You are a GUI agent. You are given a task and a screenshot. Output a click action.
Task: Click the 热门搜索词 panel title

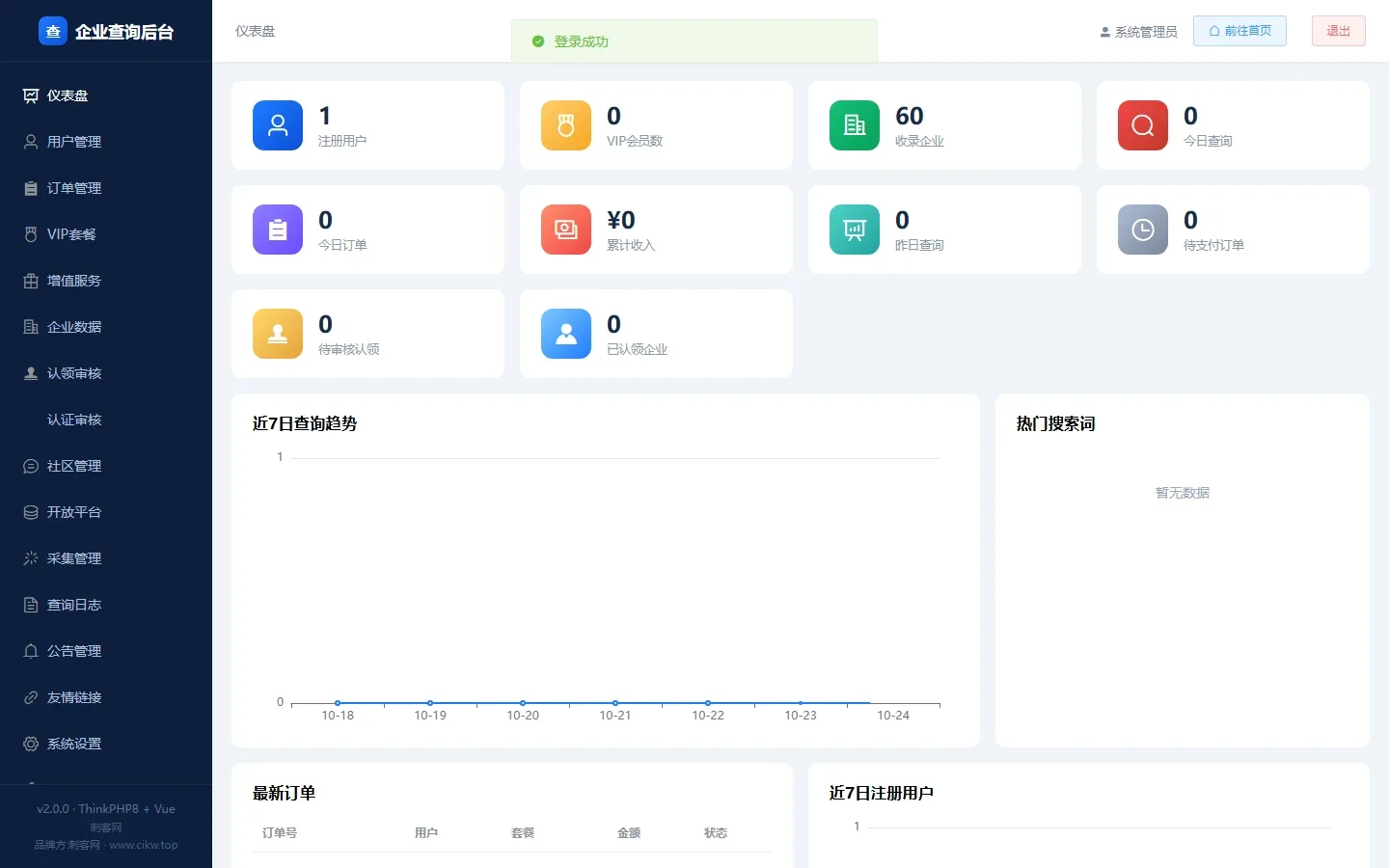pos(1056,423)
